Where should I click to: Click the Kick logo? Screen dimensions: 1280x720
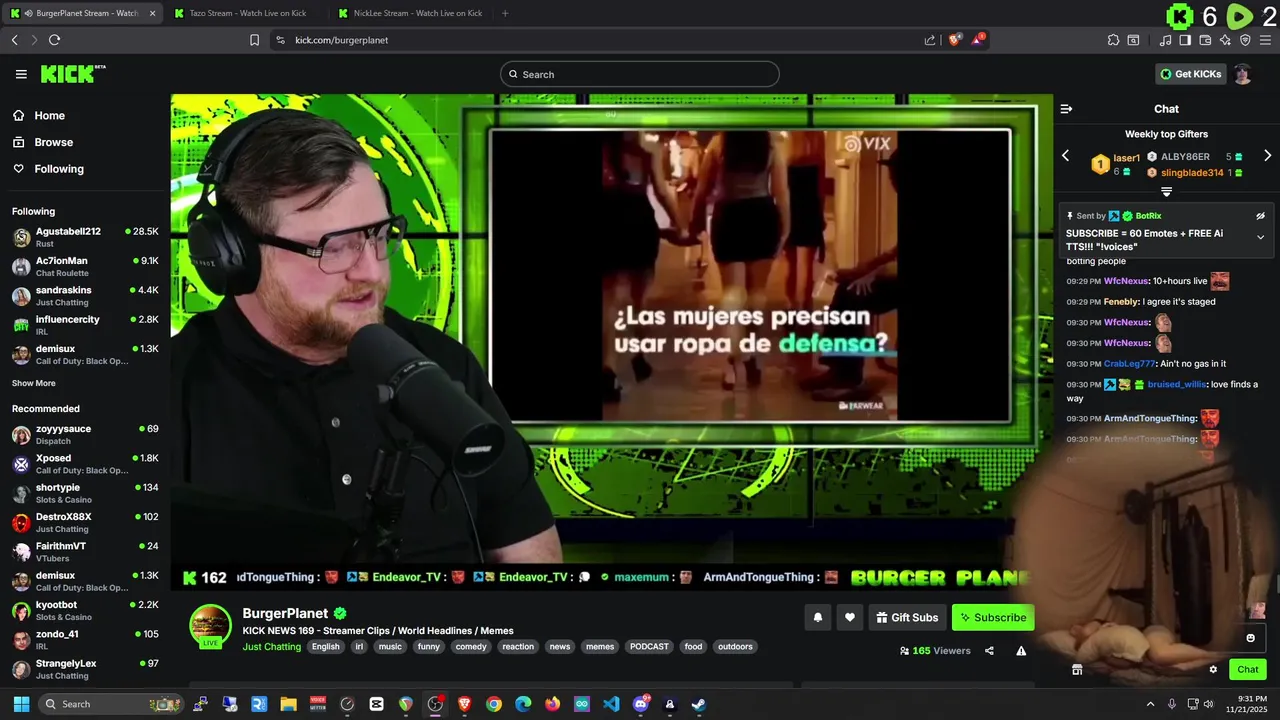73,74
